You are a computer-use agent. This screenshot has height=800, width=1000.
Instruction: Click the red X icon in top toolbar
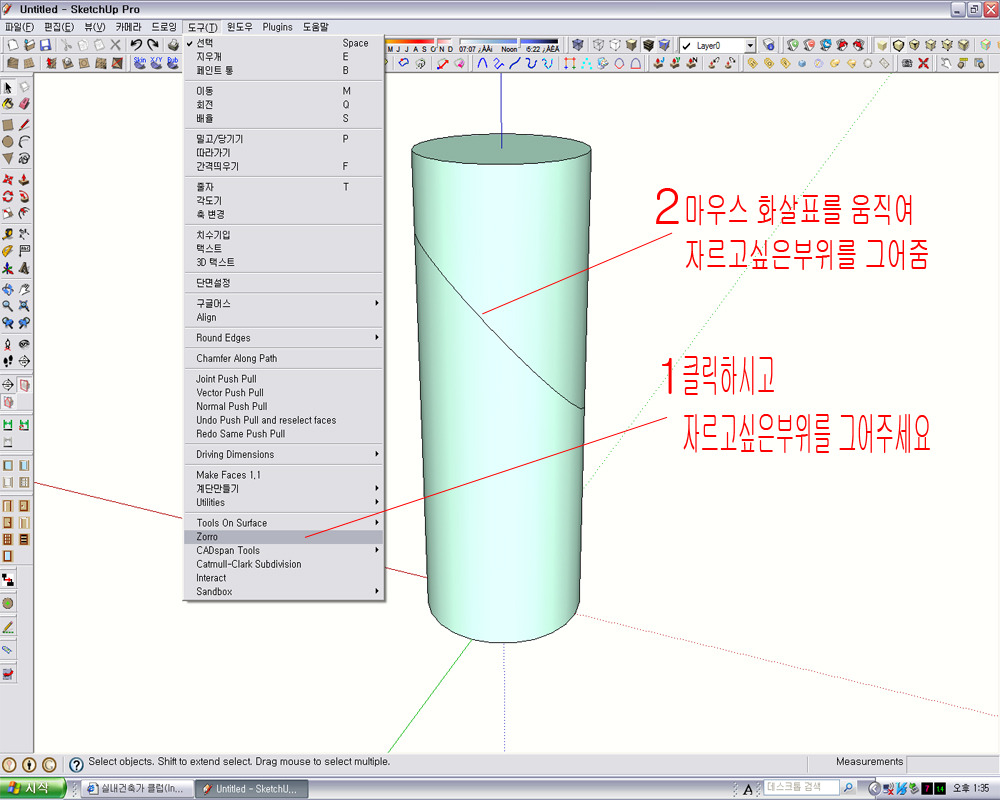[923, 63]
